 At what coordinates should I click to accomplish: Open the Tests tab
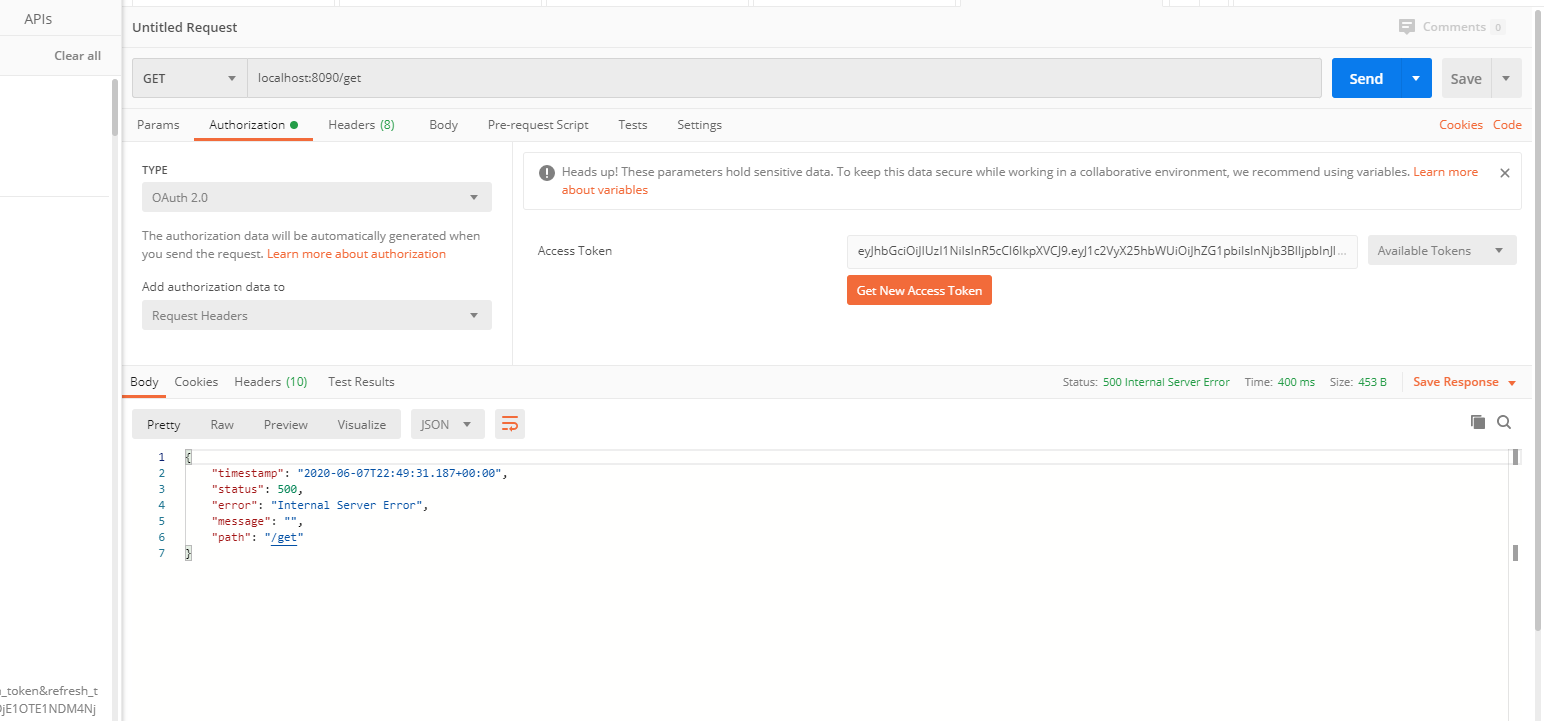click(x=632, y=124)
